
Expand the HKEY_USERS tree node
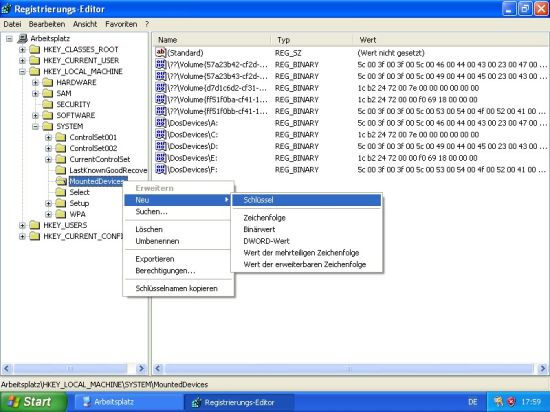click(22, 225)
